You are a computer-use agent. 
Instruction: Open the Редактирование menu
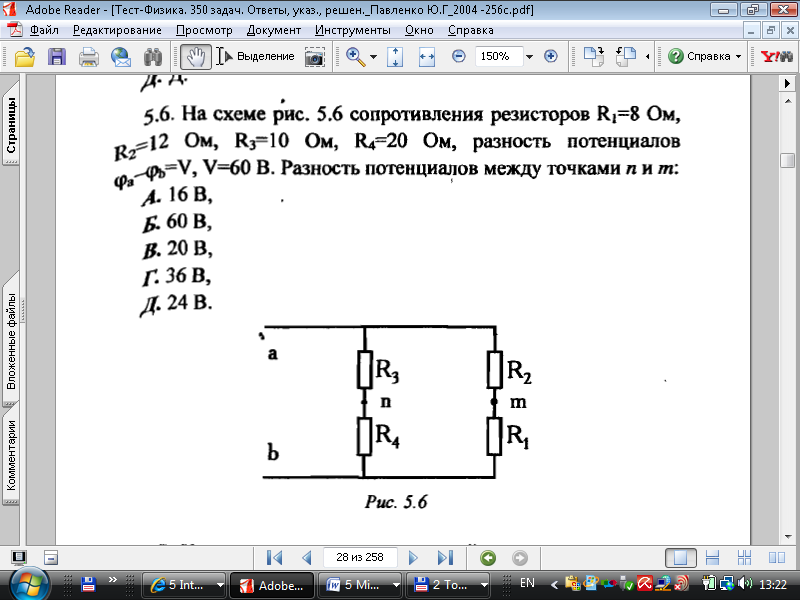[117, 30]
